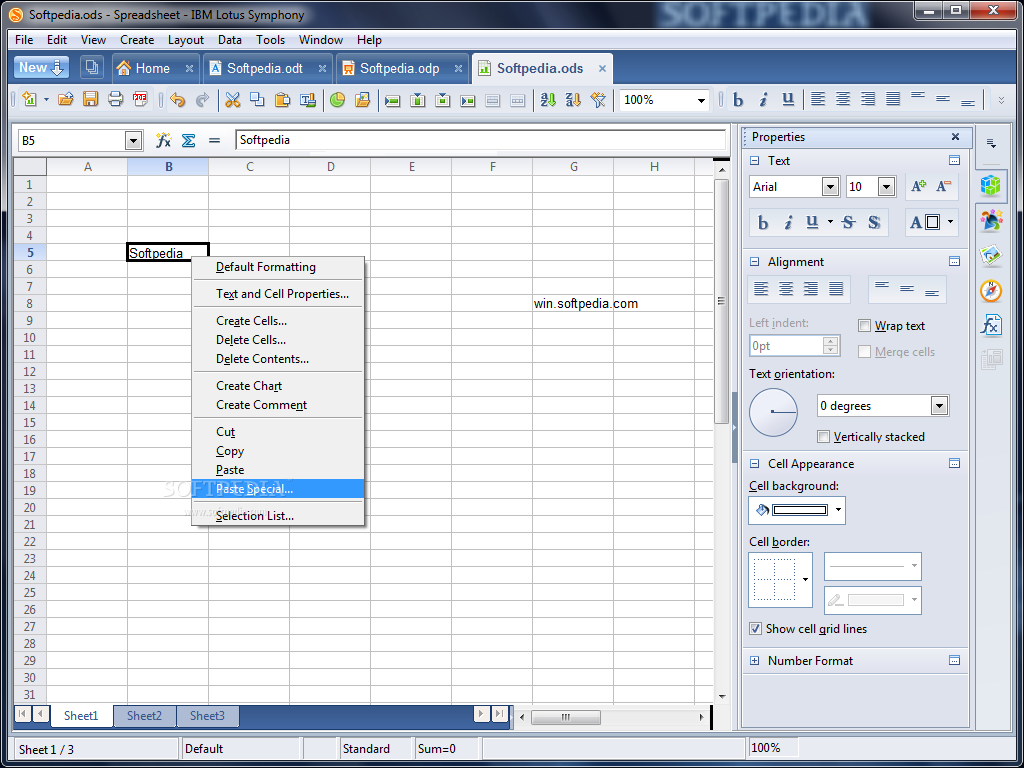1024x768 pixels.
Task: Switch to the Sheet2 tab
Action: click(x=144, y=716)
